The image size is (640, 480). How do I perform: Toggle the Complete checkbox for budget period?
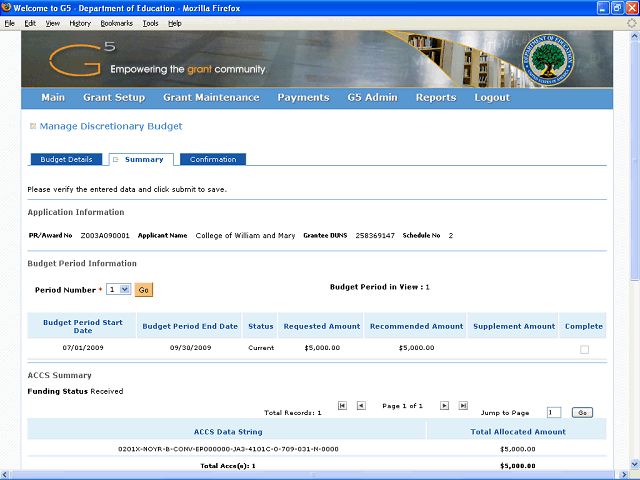point(585,349)
